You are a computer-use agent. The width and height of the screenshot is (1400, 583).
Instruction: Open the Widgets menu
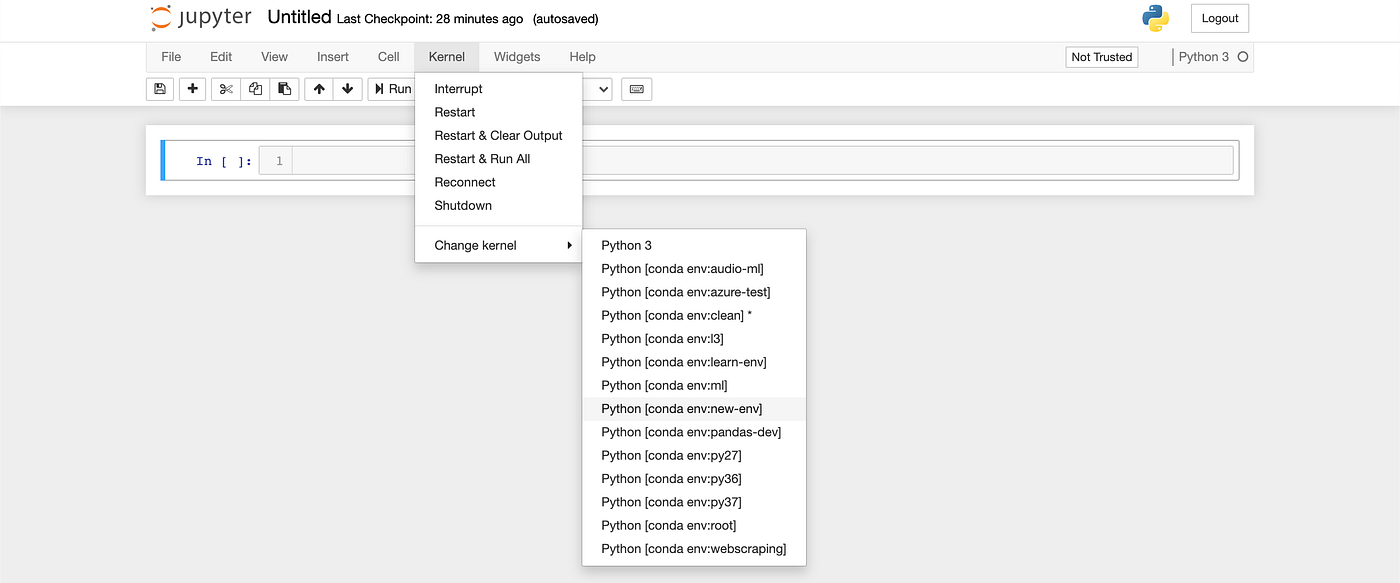(x=516, y=57)
